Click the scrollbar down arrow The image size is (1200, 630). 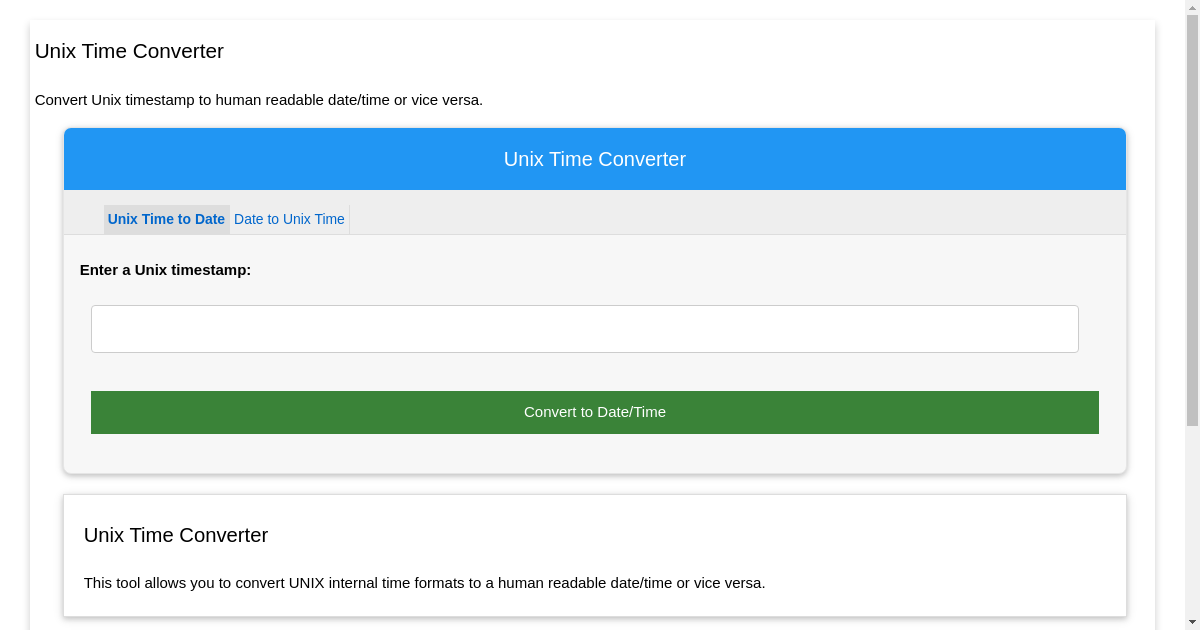tap(1193, 623)
